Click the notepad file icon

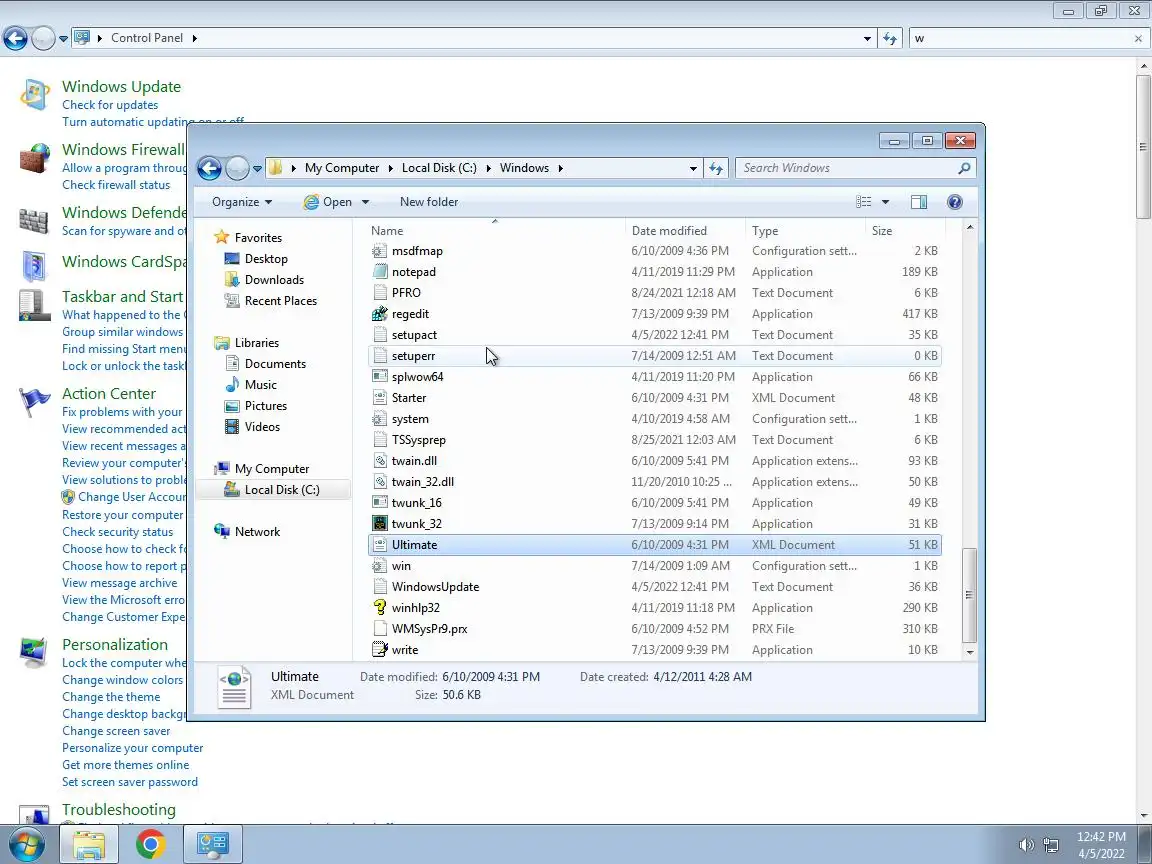pyautogui.click(x=380, y=272)
